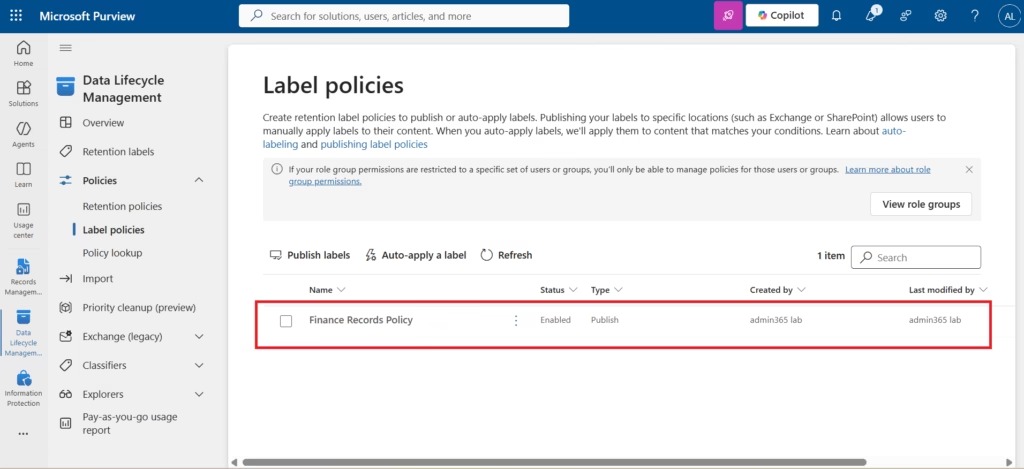Click the horizontal scrollbar left arrow

(234, 462)
